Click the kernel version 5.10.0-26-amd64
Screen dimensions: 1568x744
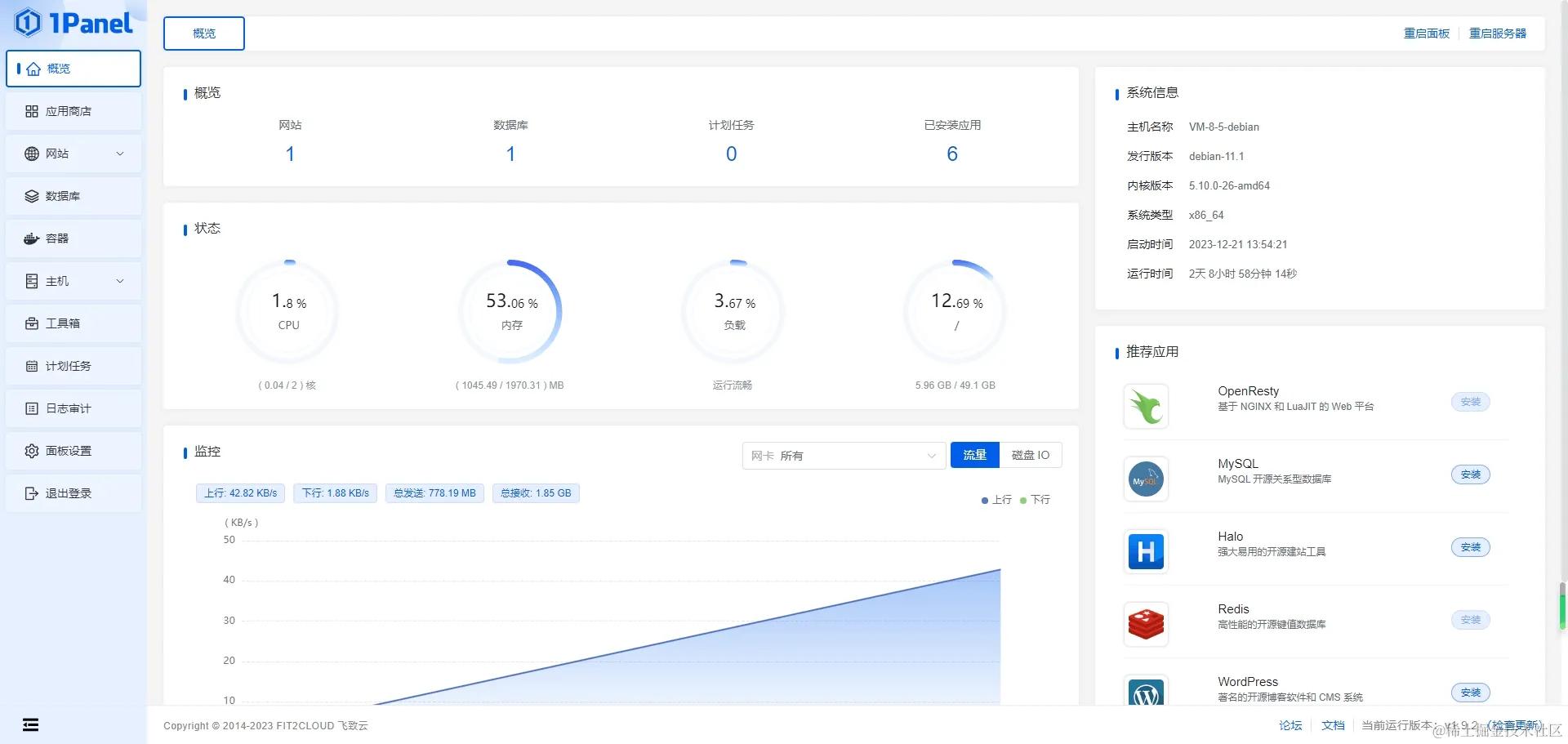(1229, 185)
